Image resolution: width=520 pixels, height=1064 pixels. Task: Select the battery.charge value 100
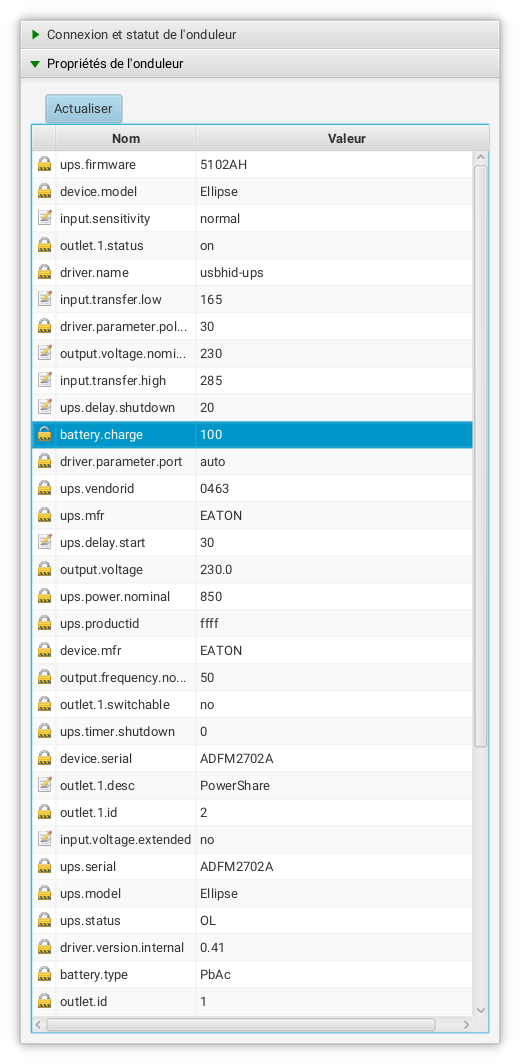click(x=211, y=434)
